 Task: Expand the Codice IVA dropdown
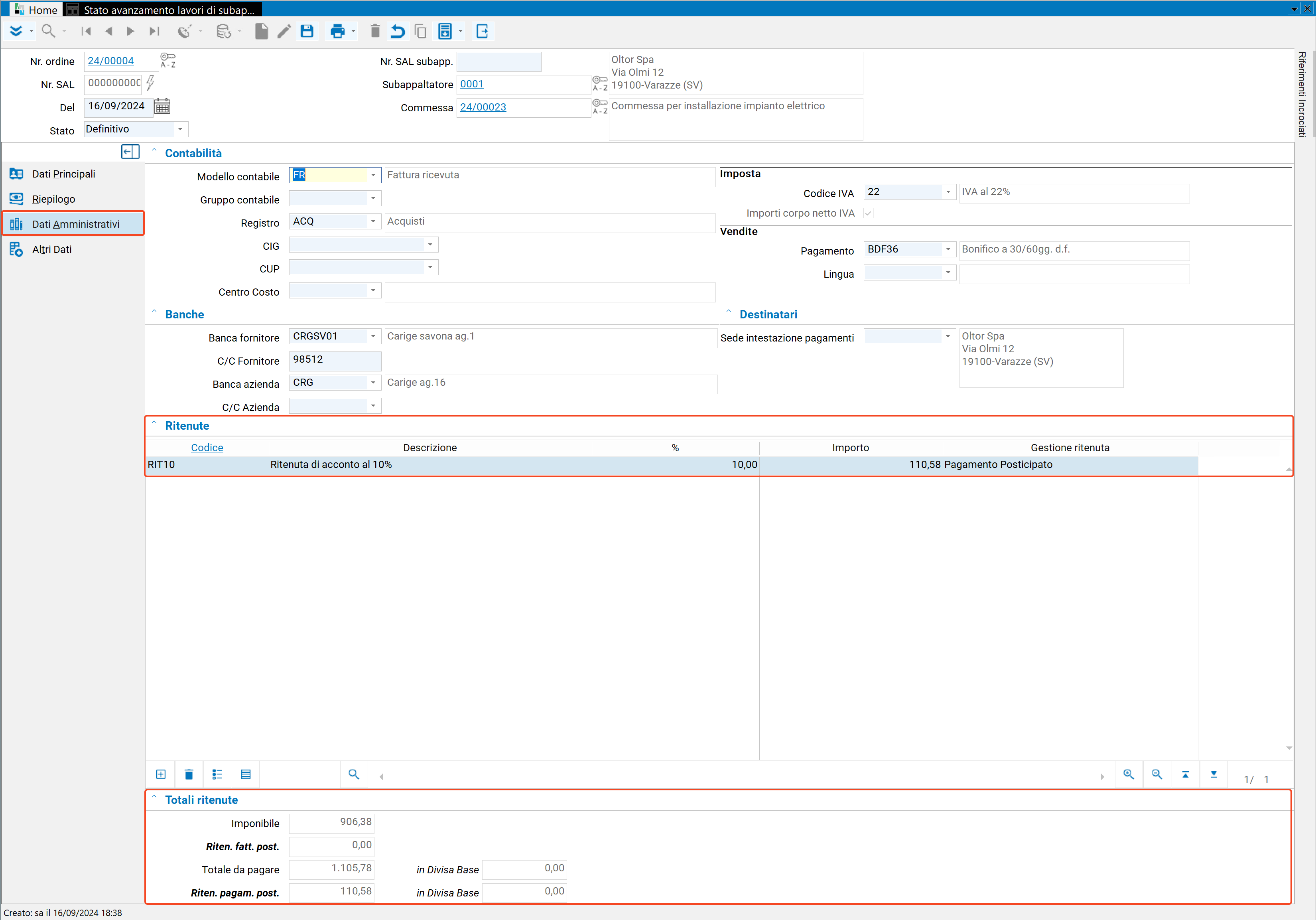pos(948,192)
